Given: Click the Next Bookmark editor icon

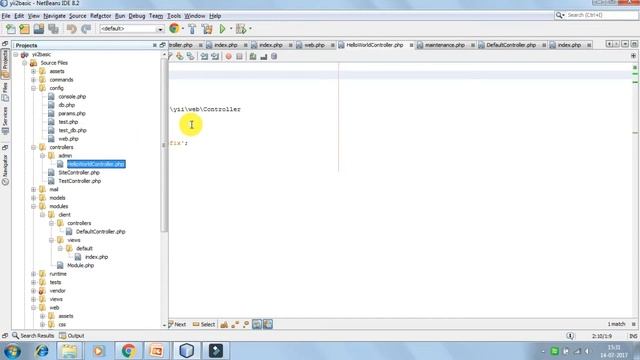Looking at the screenshot, I should tap(180, 57).
